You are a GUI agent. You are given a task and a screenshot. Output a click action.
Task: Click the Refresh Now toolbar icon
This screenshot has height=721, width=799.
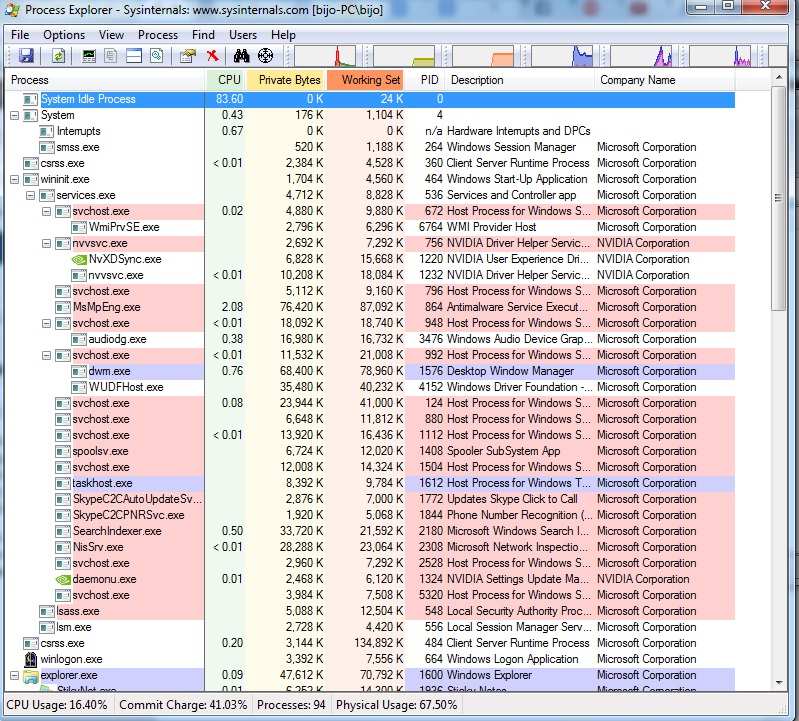(x=59, y=56)
